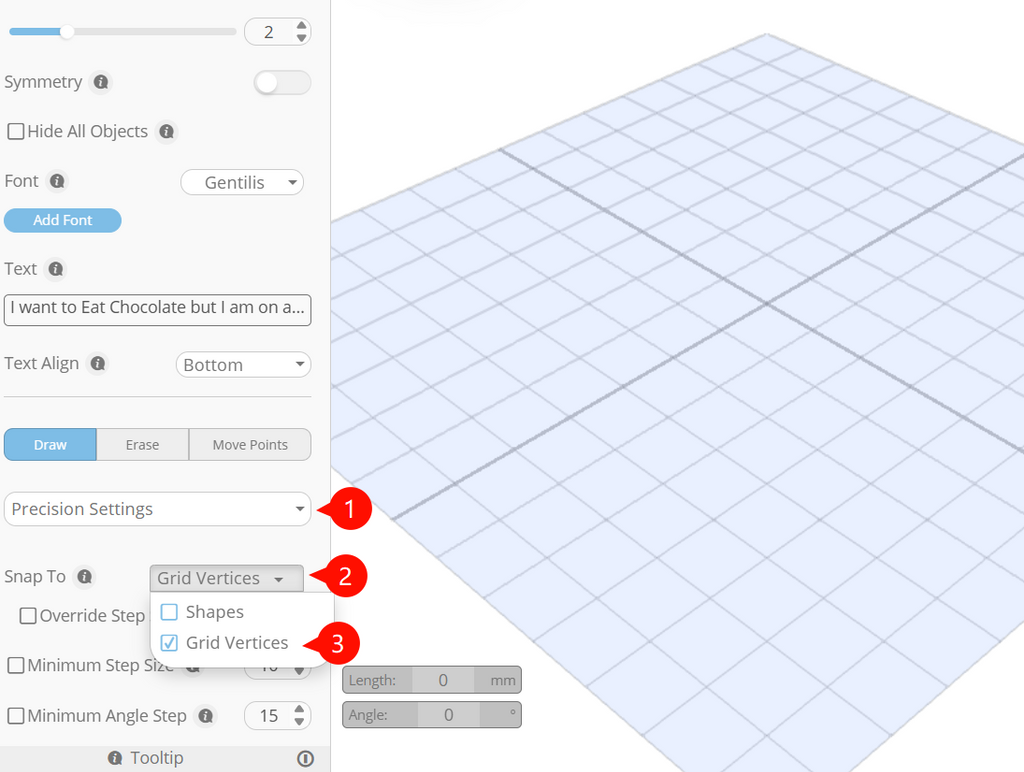Select the Draw mode tab
The height and width of the screenshot is (772, 1024).
point(50,445)
